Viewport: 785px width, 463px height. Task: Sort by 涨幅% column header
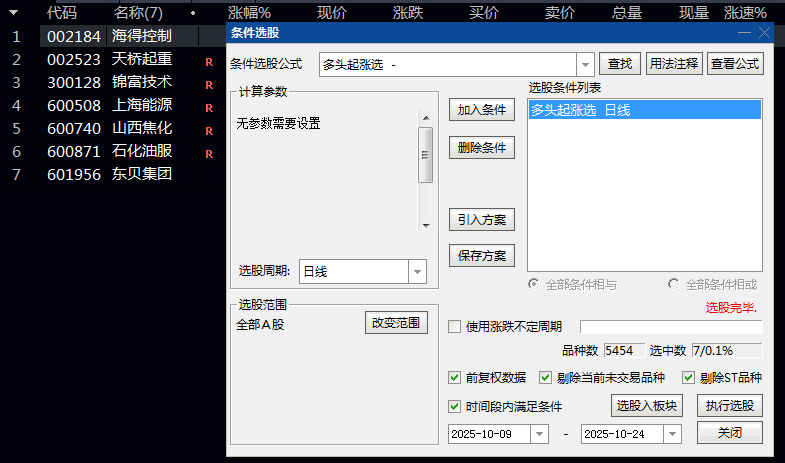(249, 13)
